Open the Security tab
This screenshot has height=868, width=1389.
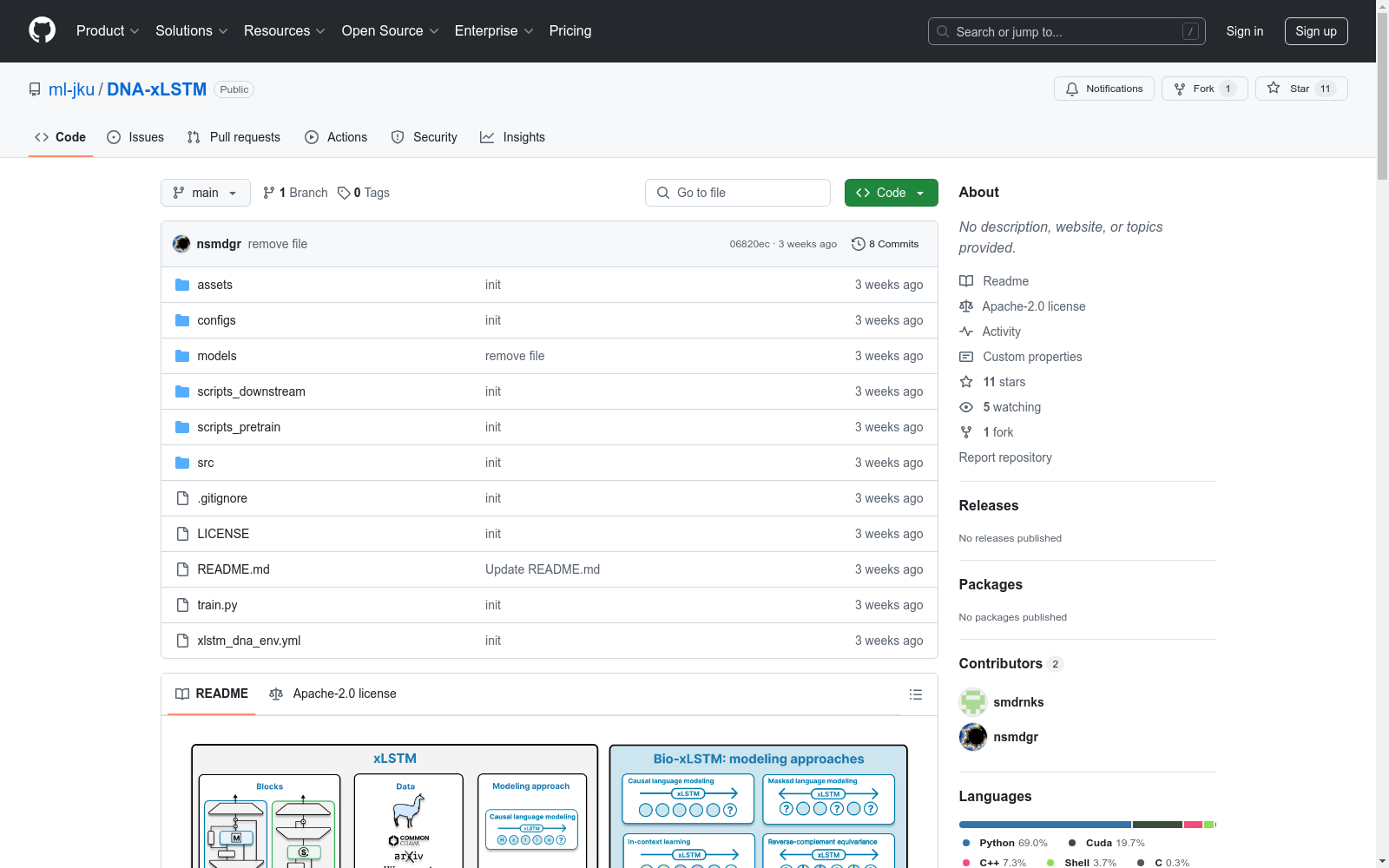424,137
